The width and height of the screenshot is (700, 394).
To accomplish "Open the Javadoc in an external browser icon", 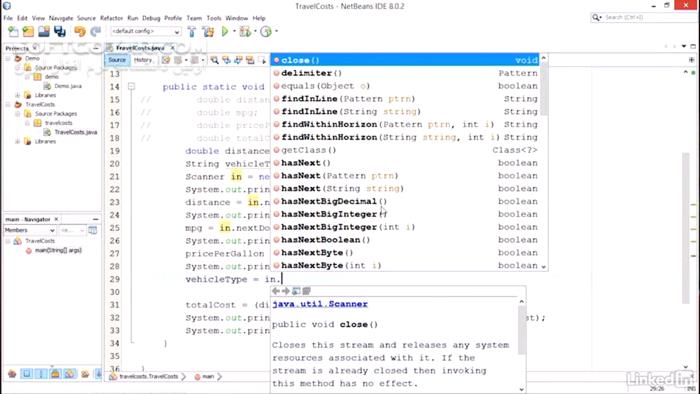I will pyautogui.click(x=296, y=291).
